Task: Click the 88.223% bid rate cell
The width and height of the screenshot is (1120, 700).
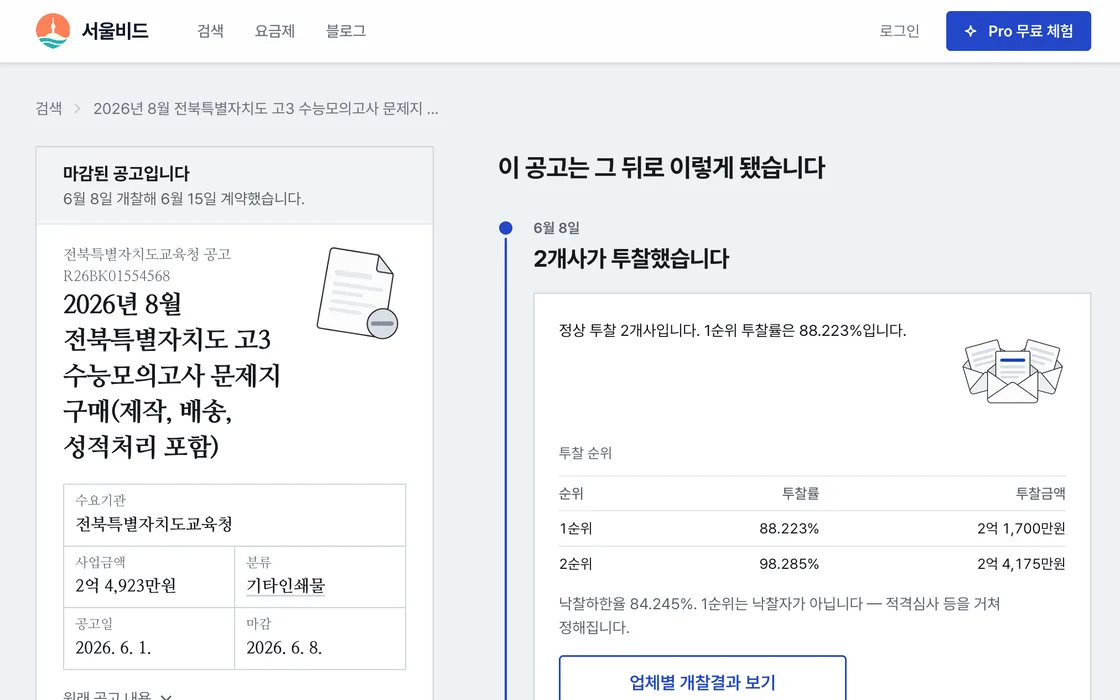Action: tap(789, 529)
